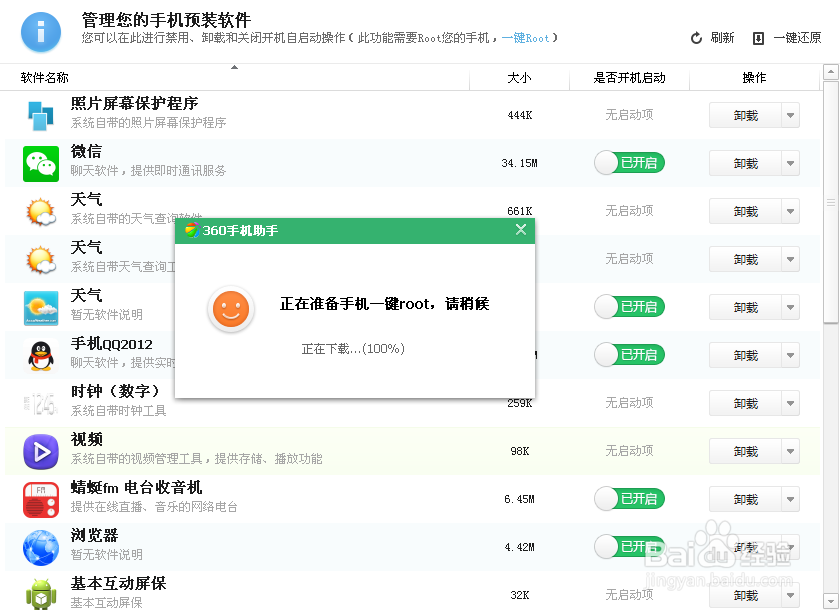Screen dimensions: 840x610
Task: Click the title 管理您的手机预装软件
Action: tap(166, 20)
